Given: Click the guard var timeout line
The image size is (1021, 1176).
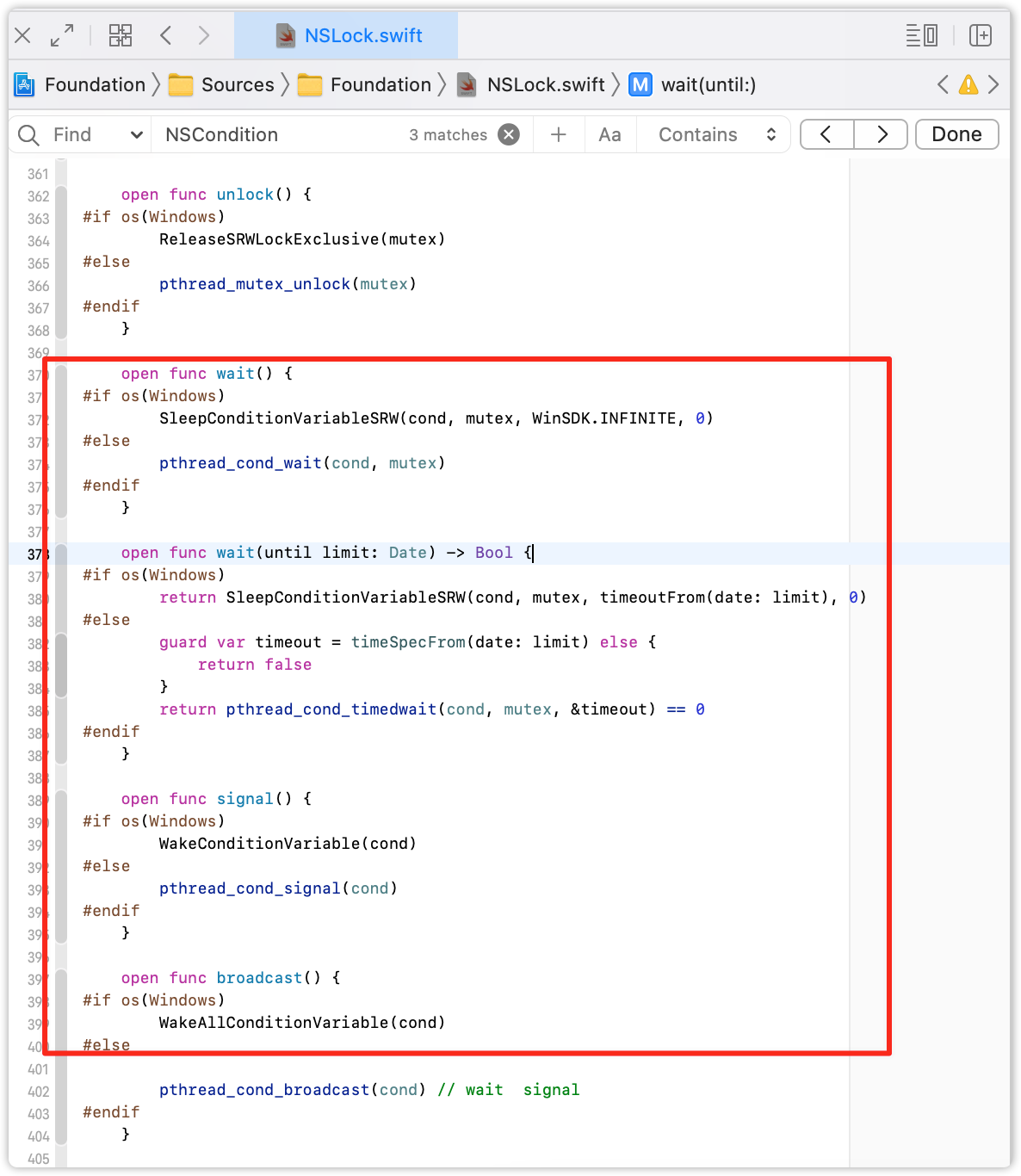Looking at the screenshot, I should click(407, 642).
